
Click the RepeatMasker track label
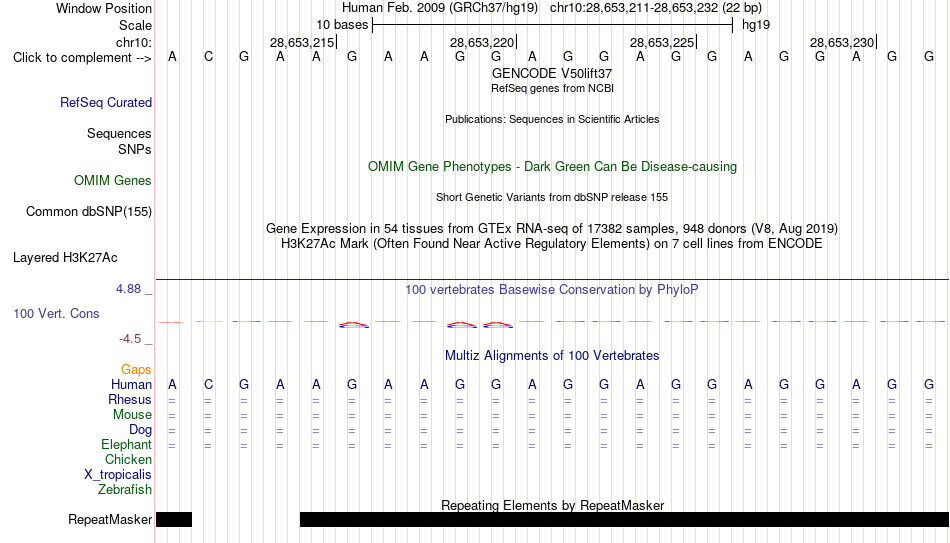pos(110,519)
